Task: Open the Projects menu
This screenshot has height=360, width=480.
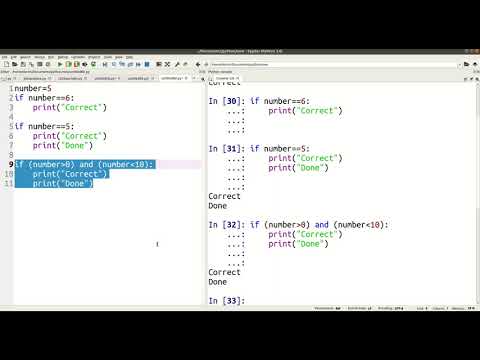Action: coord(94,57)
